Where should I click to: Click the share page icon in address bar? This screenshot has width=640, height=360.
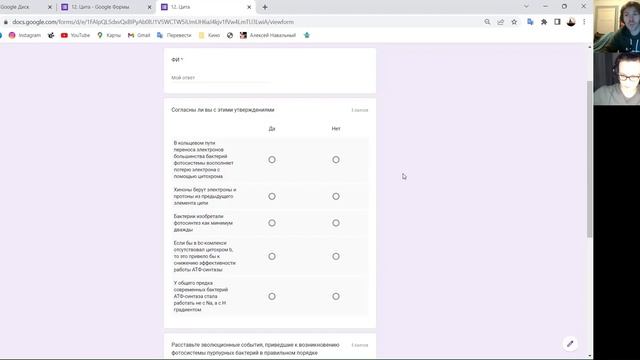501,22
